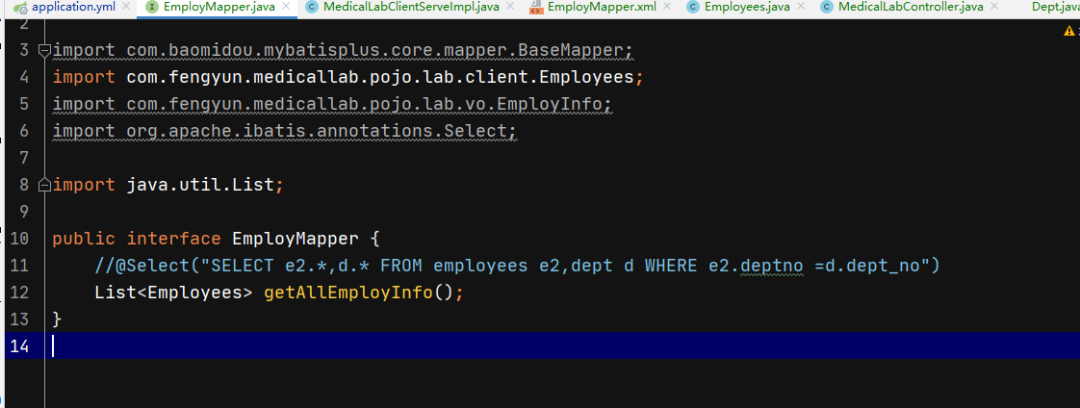Click the EmployMapper interface name in code
Viewport: 1080px width, 408px height.
click(x=295, y=239)
